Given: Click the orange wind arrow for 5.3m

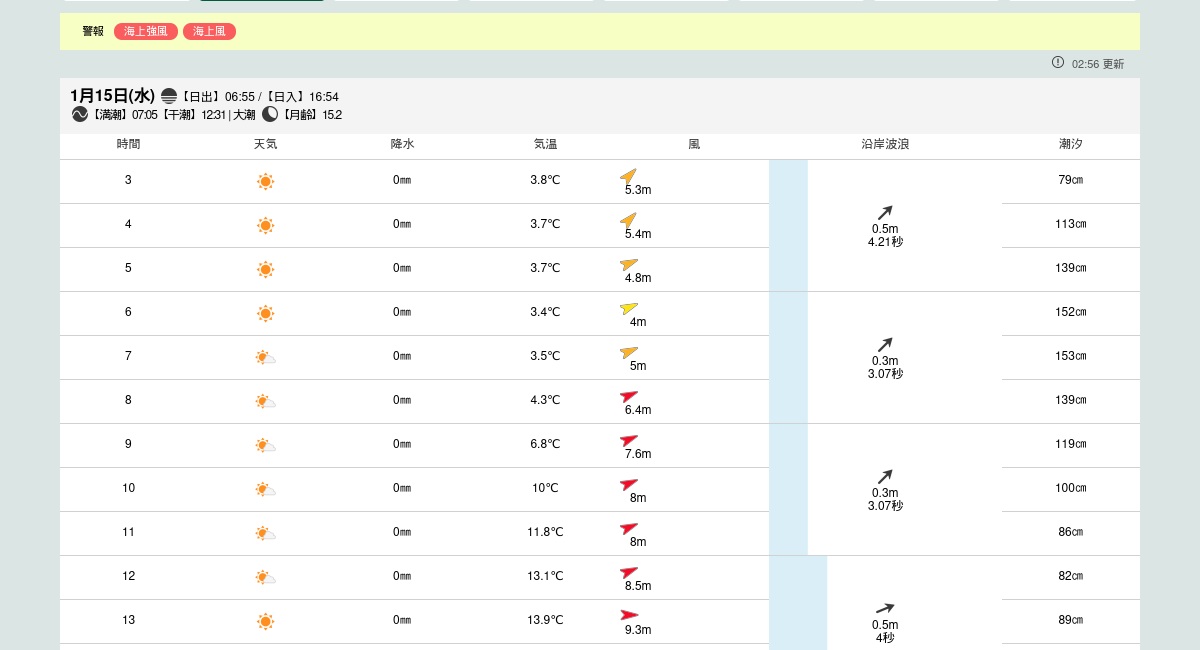Looking at the screenshot, I should [x=628, y=175].
